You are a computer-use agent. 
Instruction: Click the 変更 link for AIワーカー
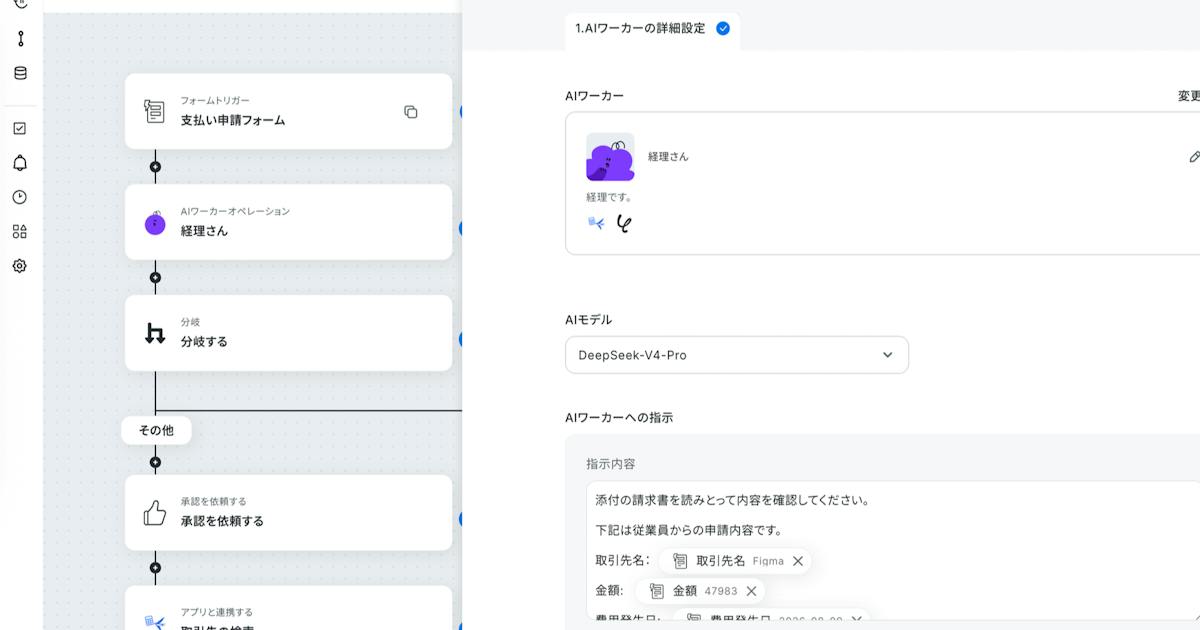pyautogui.click(x=1189, y=96)
